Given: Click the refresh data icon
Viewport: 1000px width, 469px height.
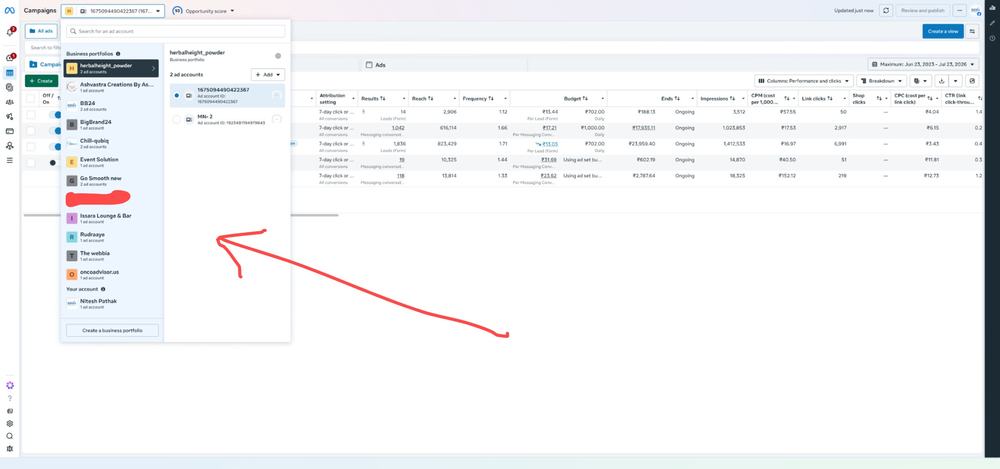Looking at the screenshot, I should (x=886, y=11).
